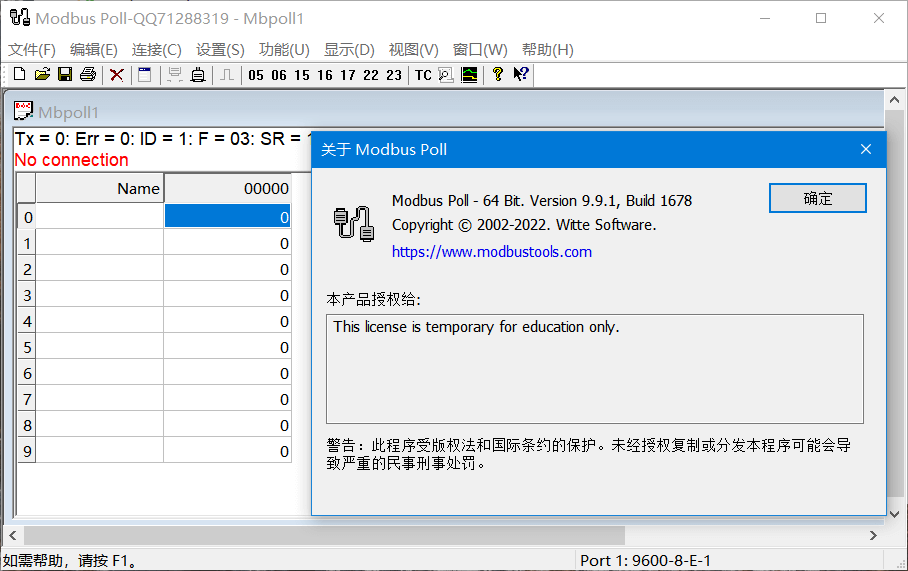This screenshot has width=908, height=571.
Task: Open the modbustools.com website link
Action: [492, 252]
